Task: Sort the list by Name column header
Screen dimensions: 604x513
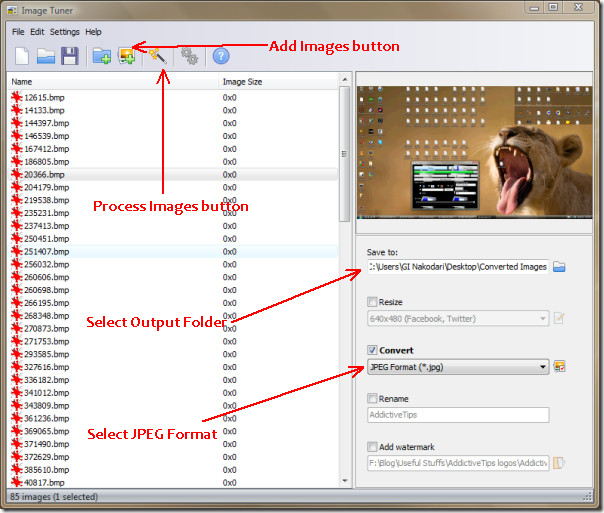Action: coord(22,82)
